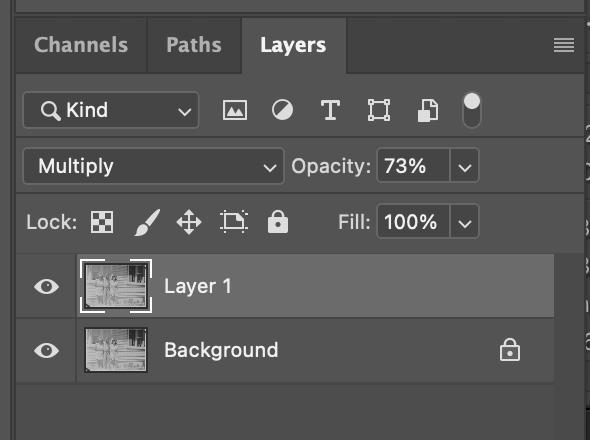Hide Layer 1 with eye icon

click(x=46, y=286)
